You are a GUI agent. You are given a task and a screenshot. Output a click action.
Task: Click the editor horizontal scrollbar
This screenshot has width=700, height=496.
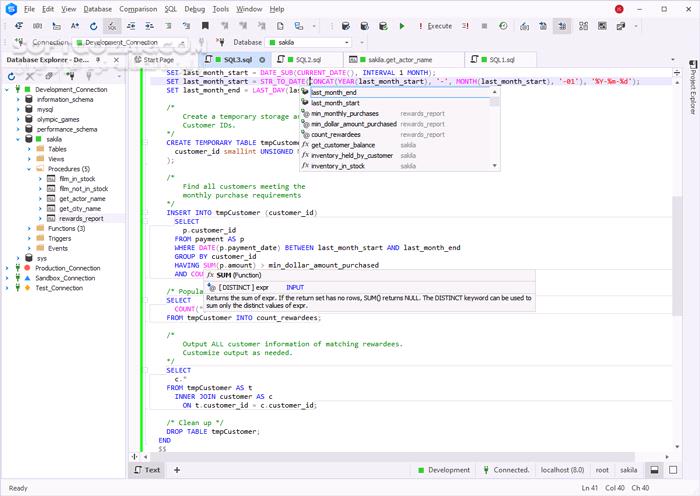[x=392, y=456]
